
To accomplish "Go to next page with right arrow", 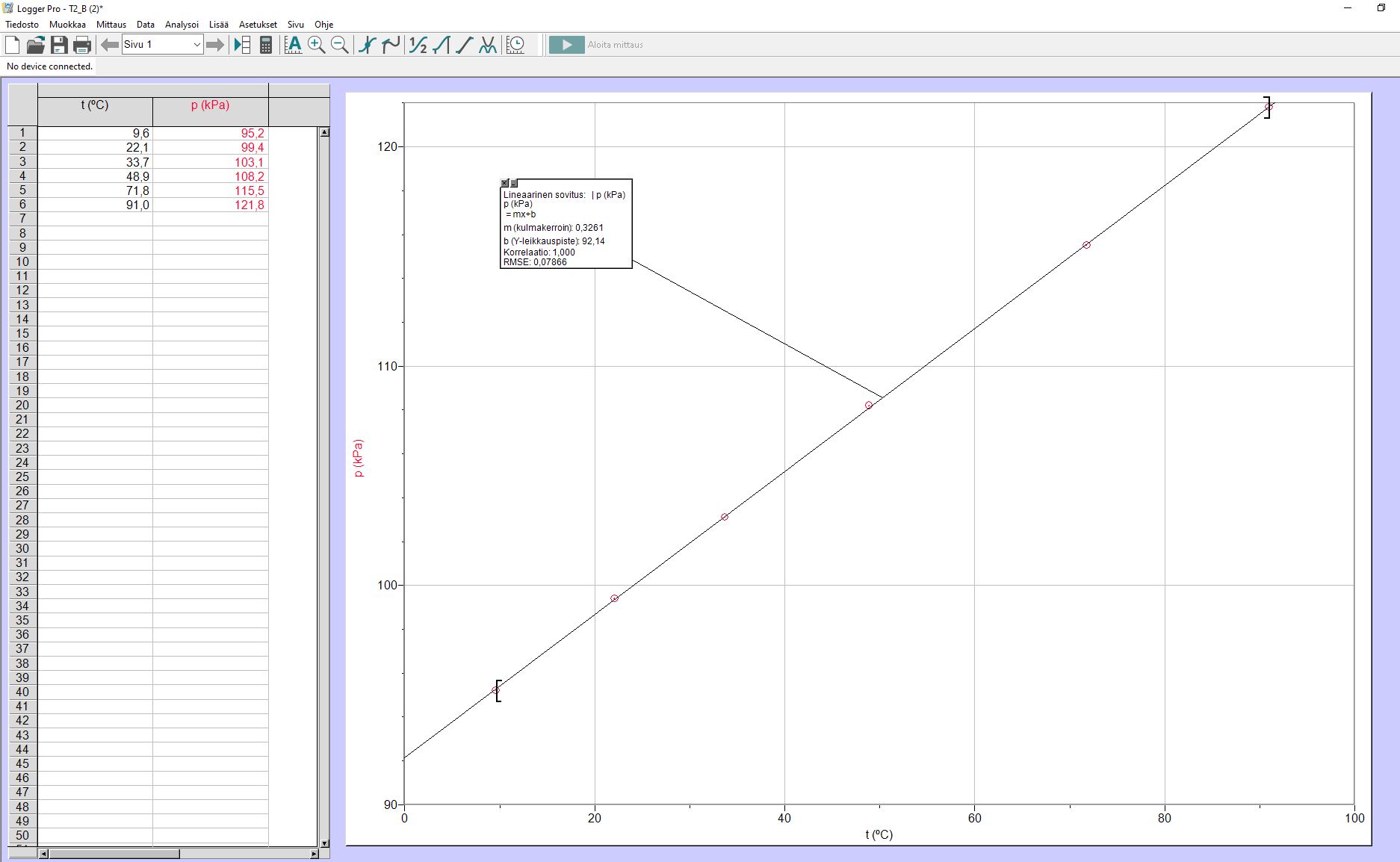I will [x=215, y=45].
